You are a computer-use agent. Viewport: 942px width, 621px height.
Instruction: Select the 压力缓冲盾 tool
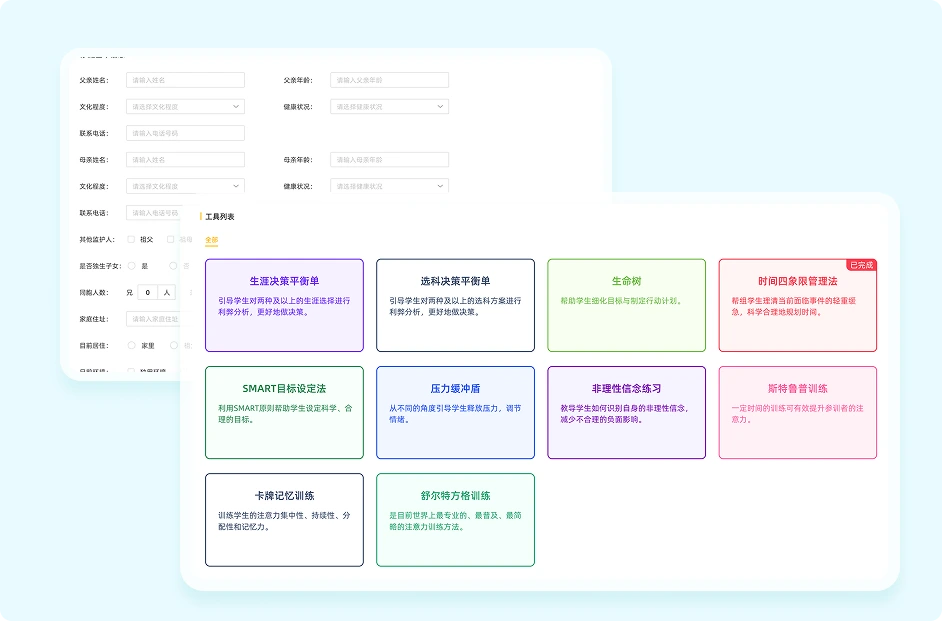tap(455, 413)
